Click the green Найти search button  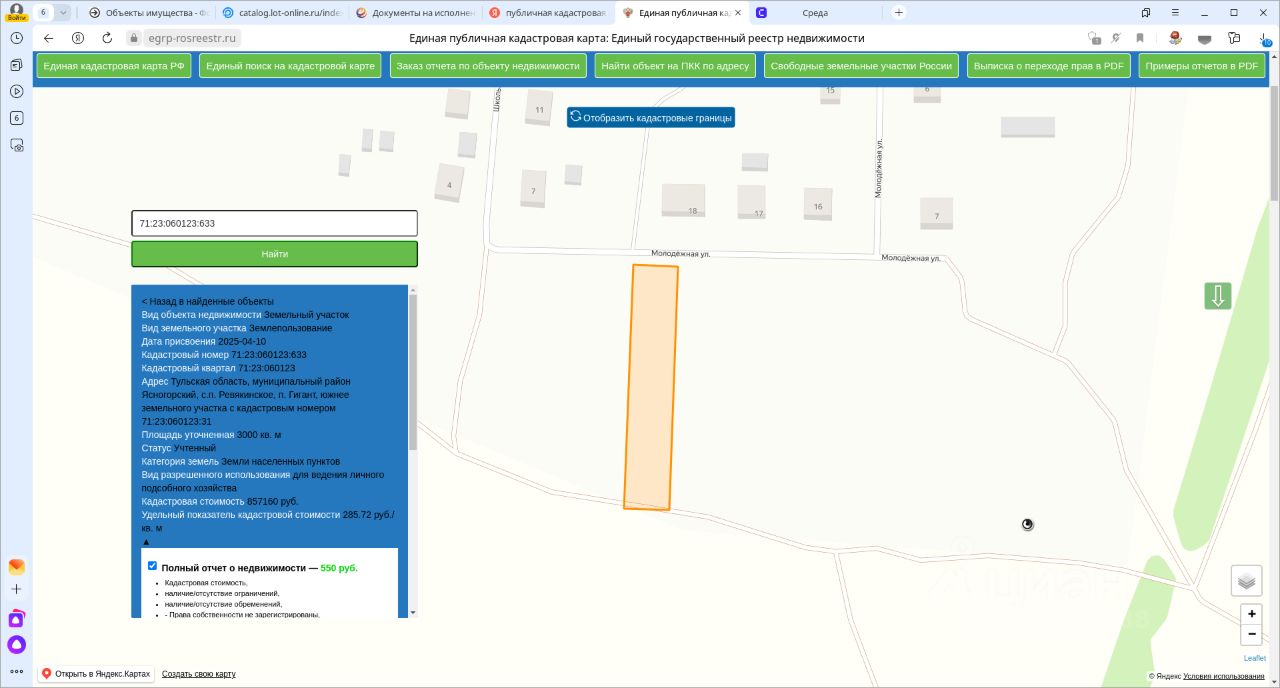(275, 254)
